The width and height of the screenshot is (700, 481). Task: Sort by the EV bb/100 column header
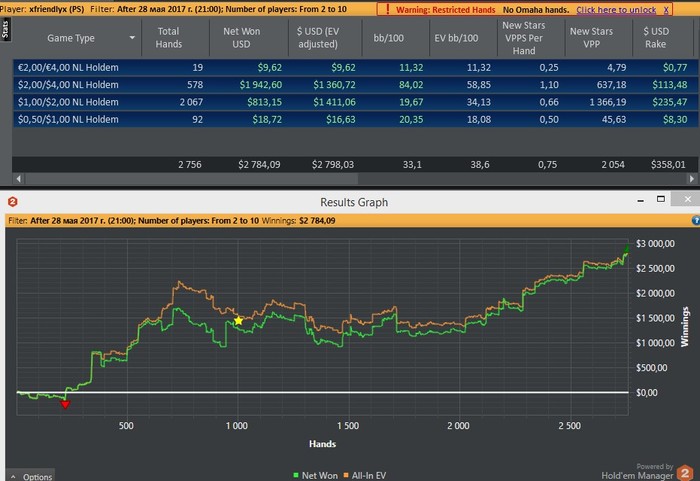[455, 38]
